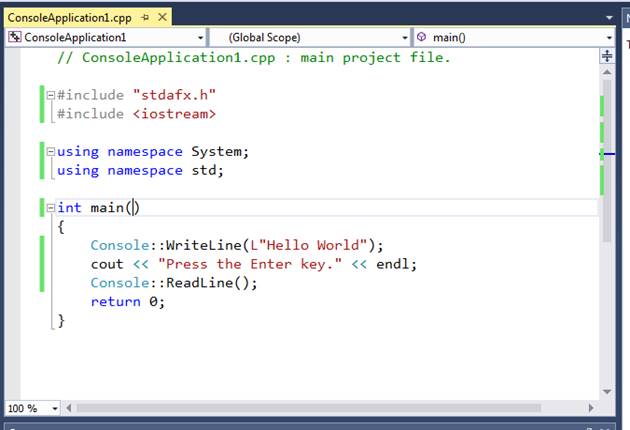Viewport: 630px width, 430px height.
Task: Click the vertical scrollbar thumb
Action: [607, 161]
